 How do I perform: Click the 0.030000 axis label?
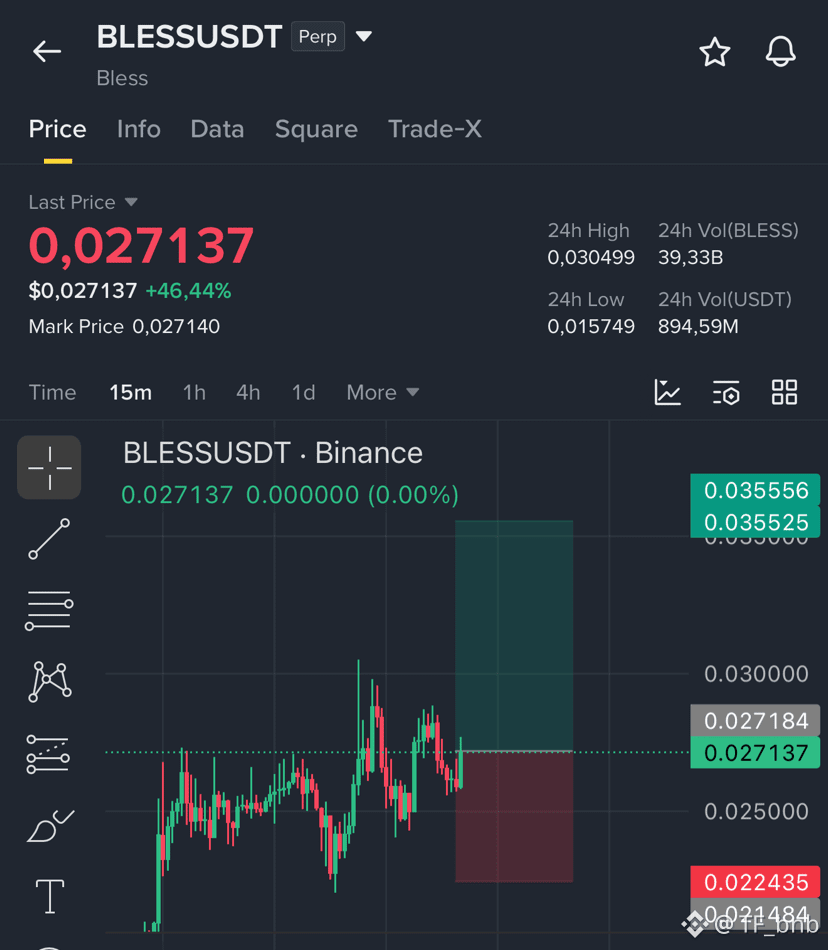(756, 674)
